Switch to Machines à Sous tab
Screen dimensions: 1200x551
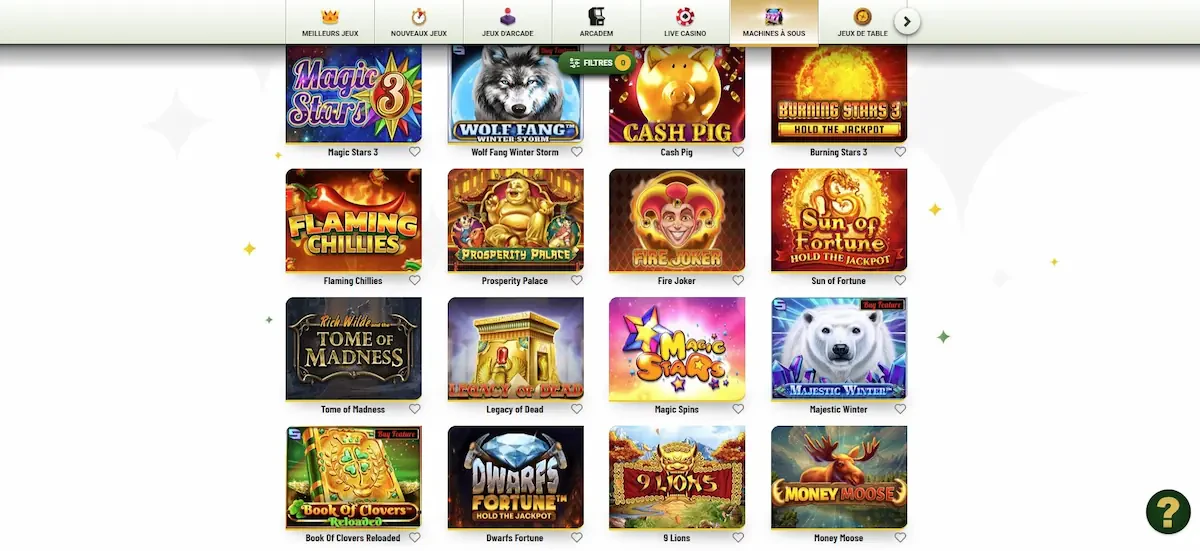(774, 22)
